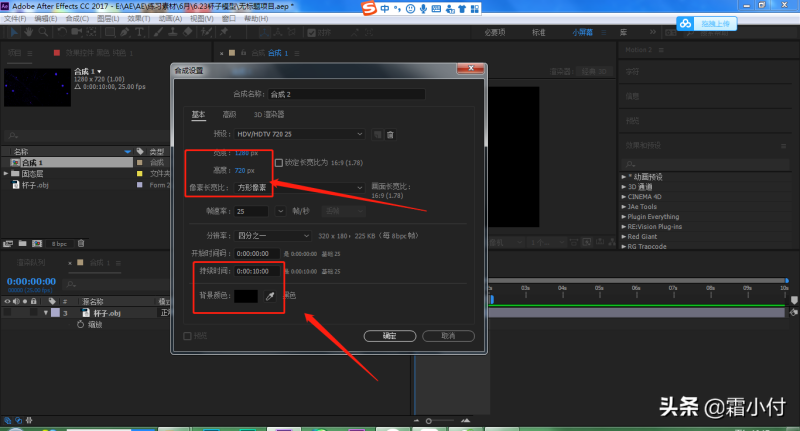Screen dimensions: 800x431
Task: Toggle the 对齐 snapping checkbox in toolbar
Action: click(311, 33)
